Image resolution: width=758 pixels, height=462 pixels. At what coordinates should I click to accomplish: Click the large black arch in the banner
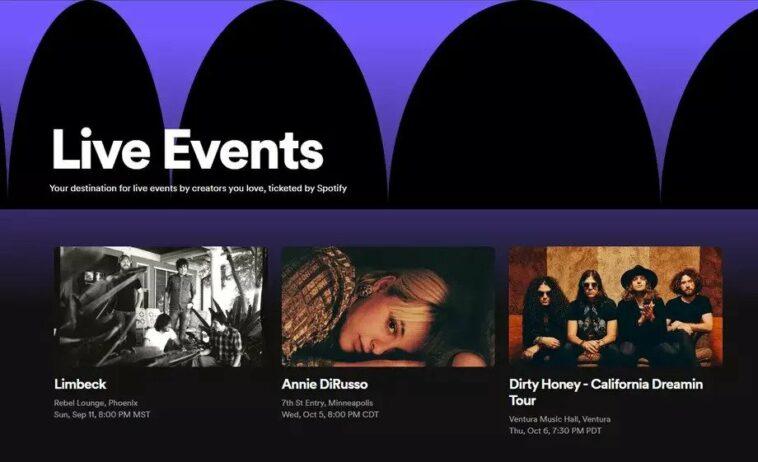(x=525, y=104)
